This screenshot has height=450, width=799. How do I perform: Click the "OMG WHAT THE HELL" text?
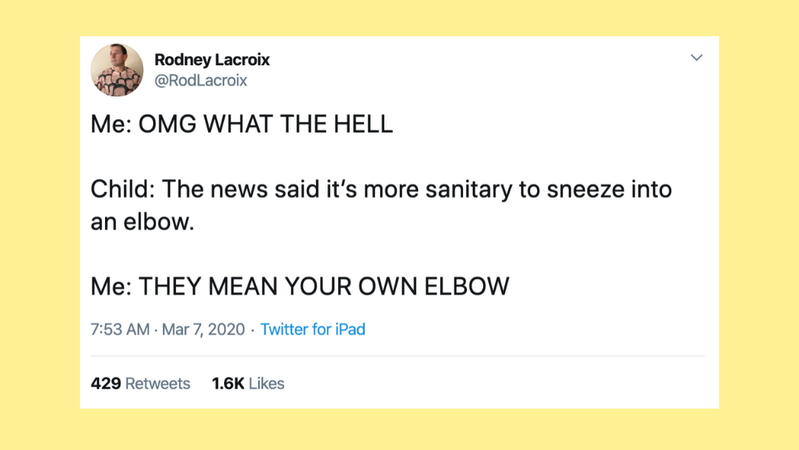(265, 125)
